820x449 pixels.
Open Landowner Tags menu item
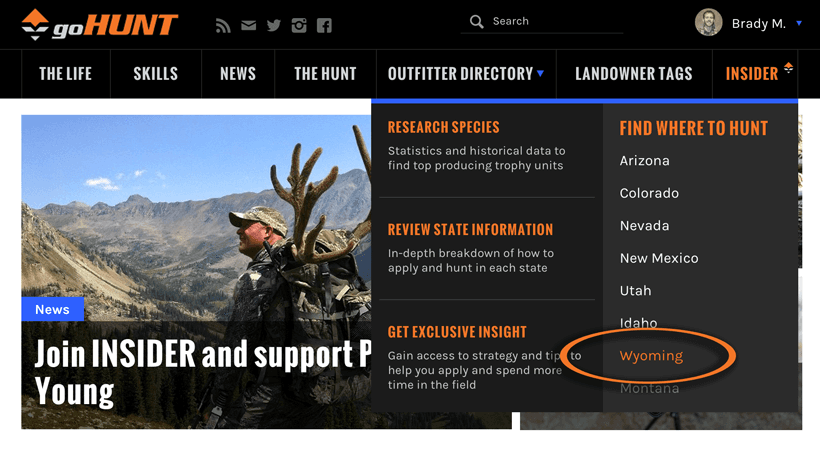click(633, 74)
